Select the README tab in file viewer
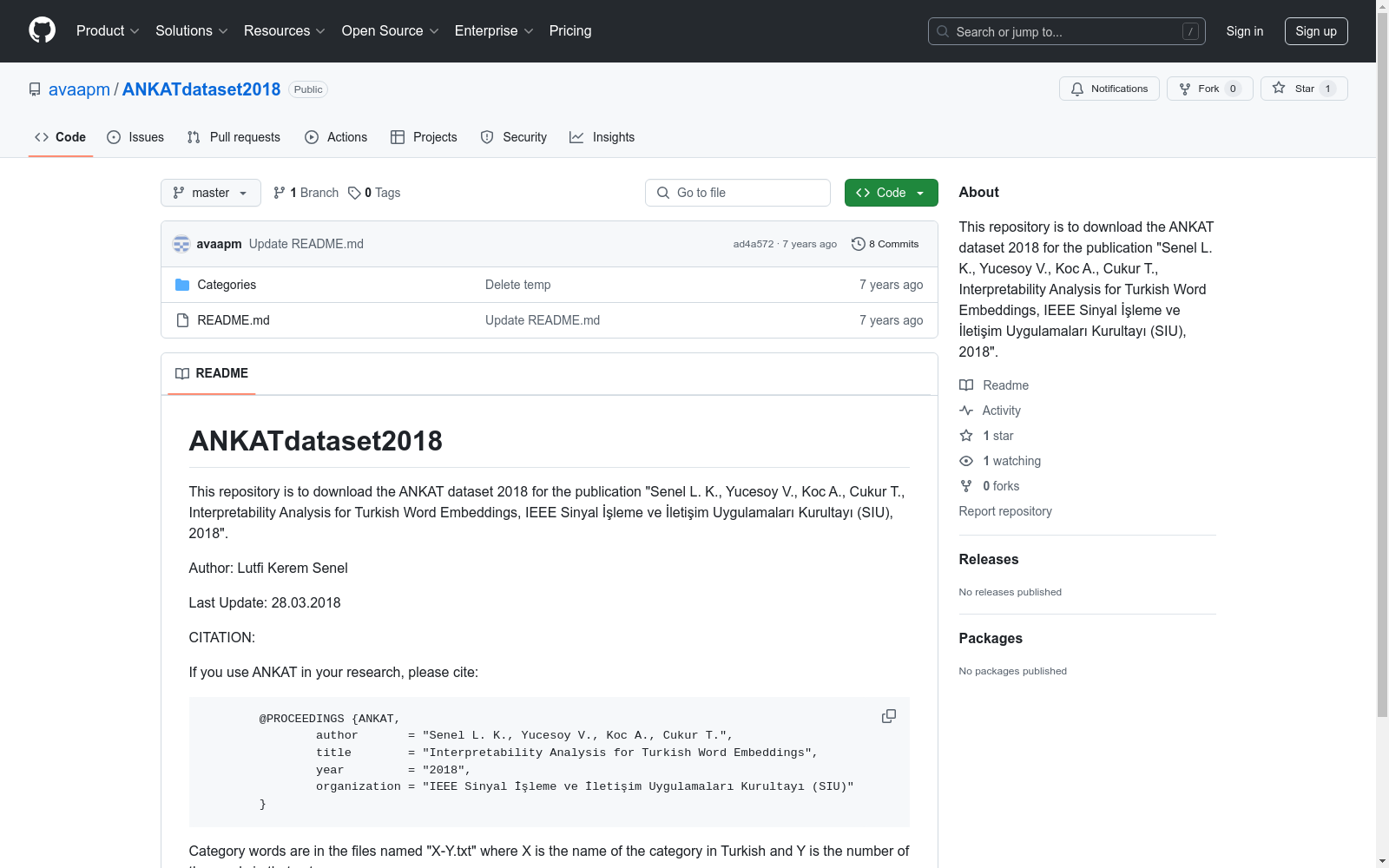The height and width of the screenshot is (868, 1389). click(x=212, y=373)
